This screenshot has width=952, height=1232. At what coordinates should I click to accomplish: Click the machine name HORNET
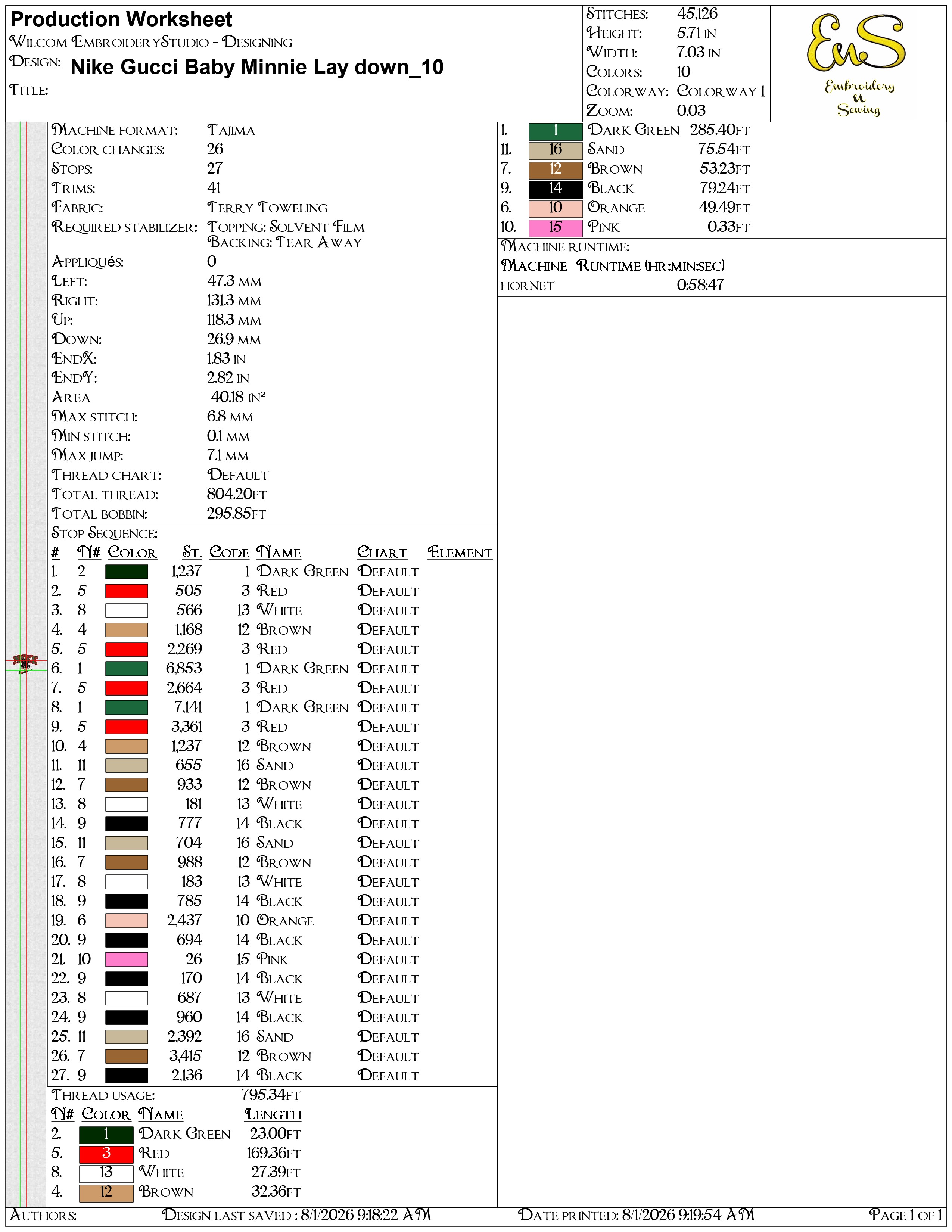click(527, 286)
